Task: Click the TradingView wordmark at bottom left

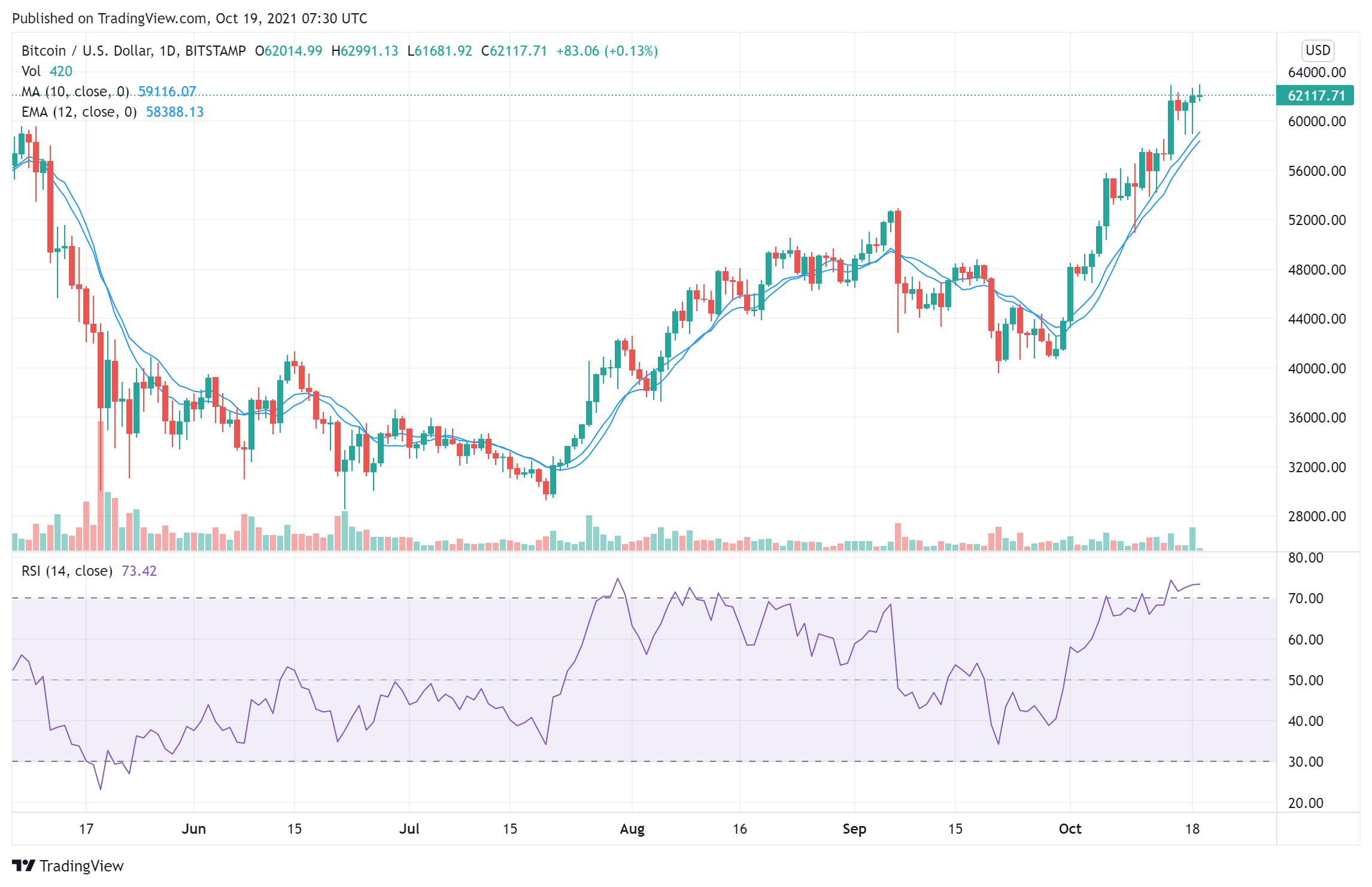Action: tap(81, 866)
